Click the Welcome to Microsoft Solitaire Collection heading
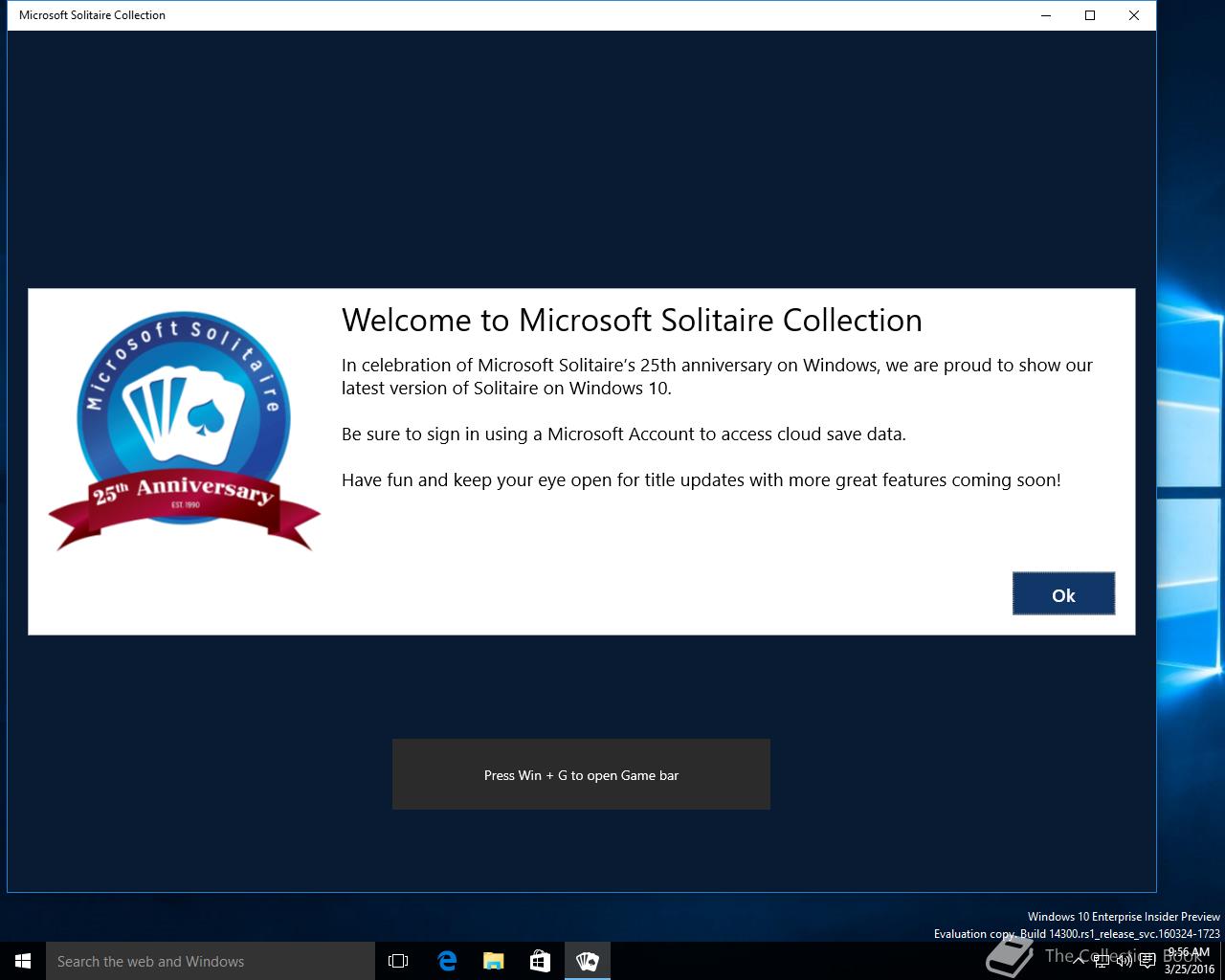This screenshot has width=1225, height=980. click(632, 321)
